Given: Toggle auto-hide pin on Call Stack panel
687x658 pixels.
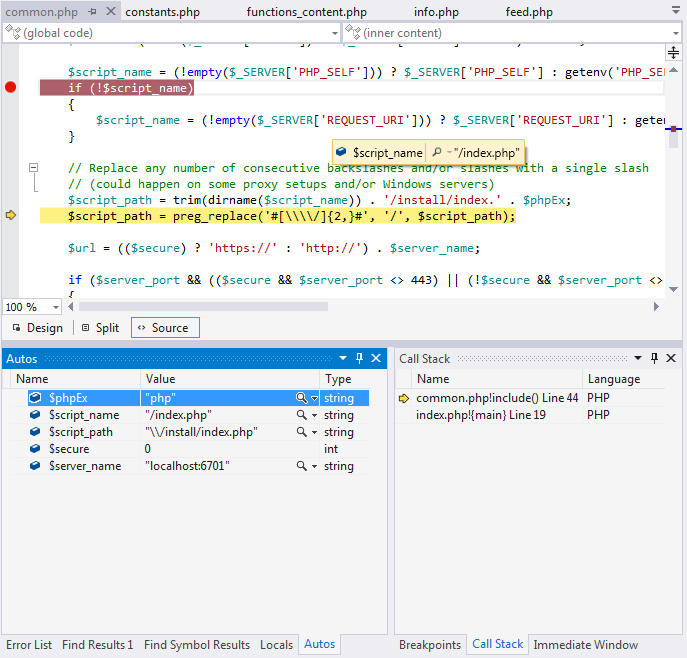Looking at the screenshot, I should coord(654,358).
